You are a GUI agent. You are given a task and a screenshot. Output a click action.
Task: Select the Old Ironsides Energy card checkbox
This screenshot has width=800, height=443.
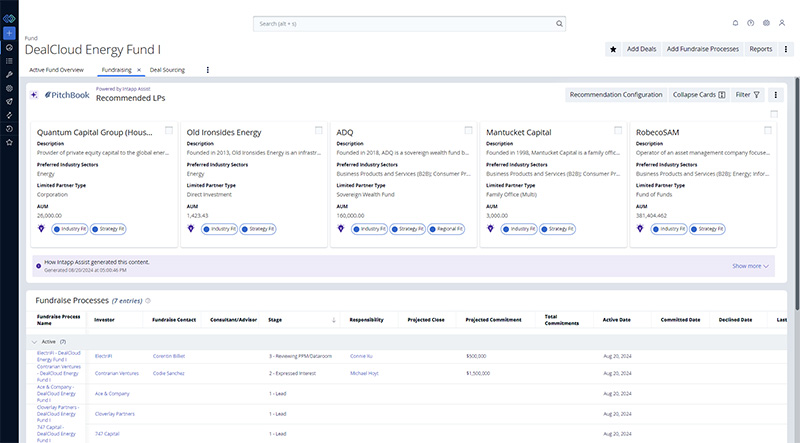coord(318,130)
